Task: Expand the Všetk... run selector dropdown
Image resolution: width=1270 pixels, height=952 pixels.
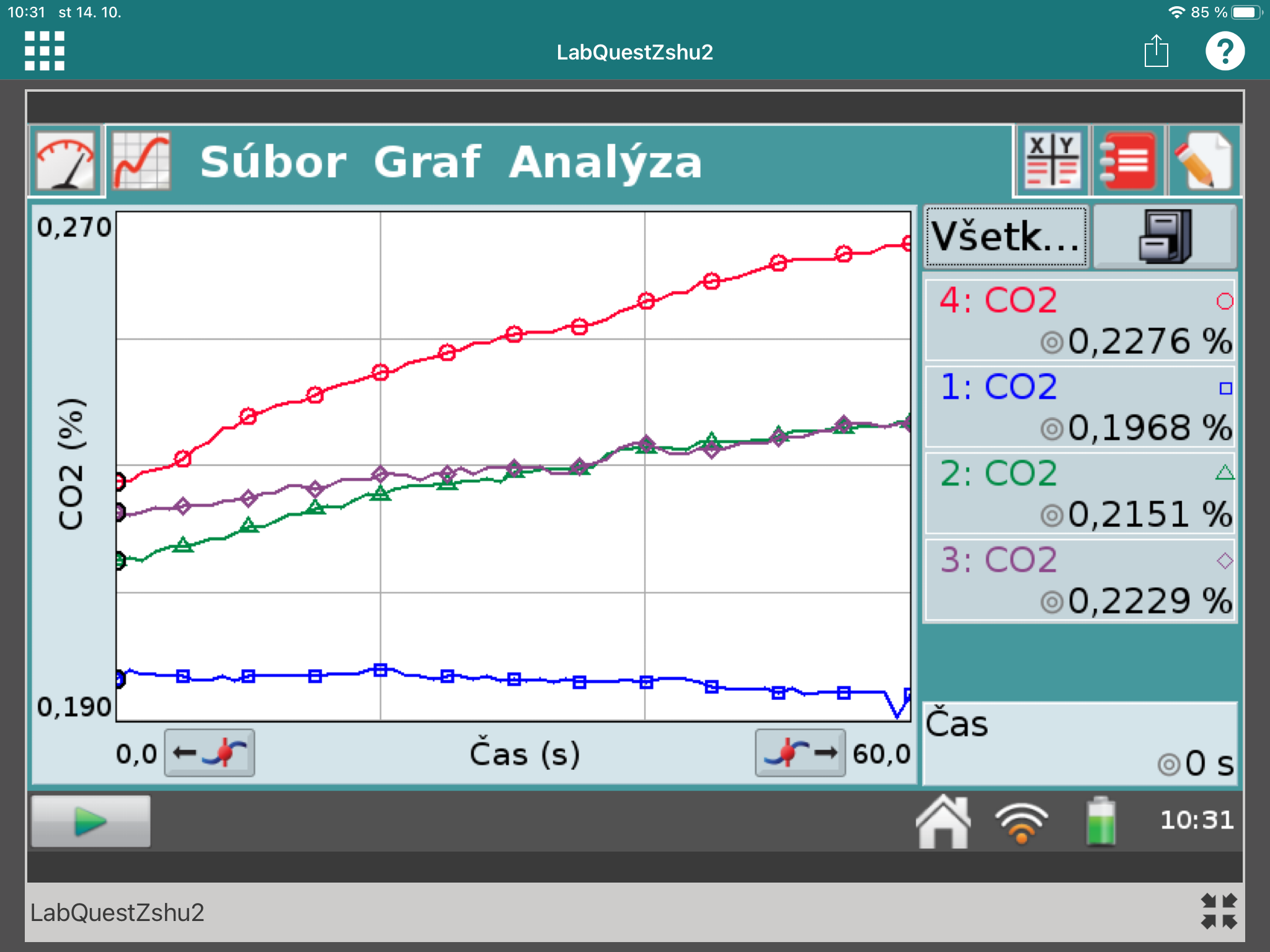Action: [1006, 237]
